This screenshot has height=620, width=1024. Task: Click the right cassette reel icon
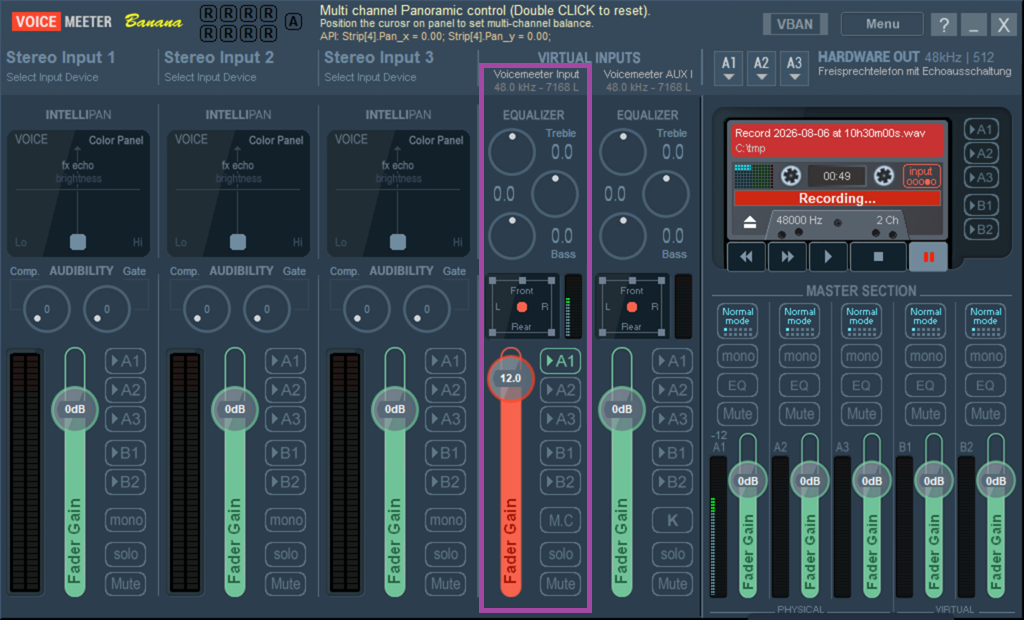tap(884, 176)
